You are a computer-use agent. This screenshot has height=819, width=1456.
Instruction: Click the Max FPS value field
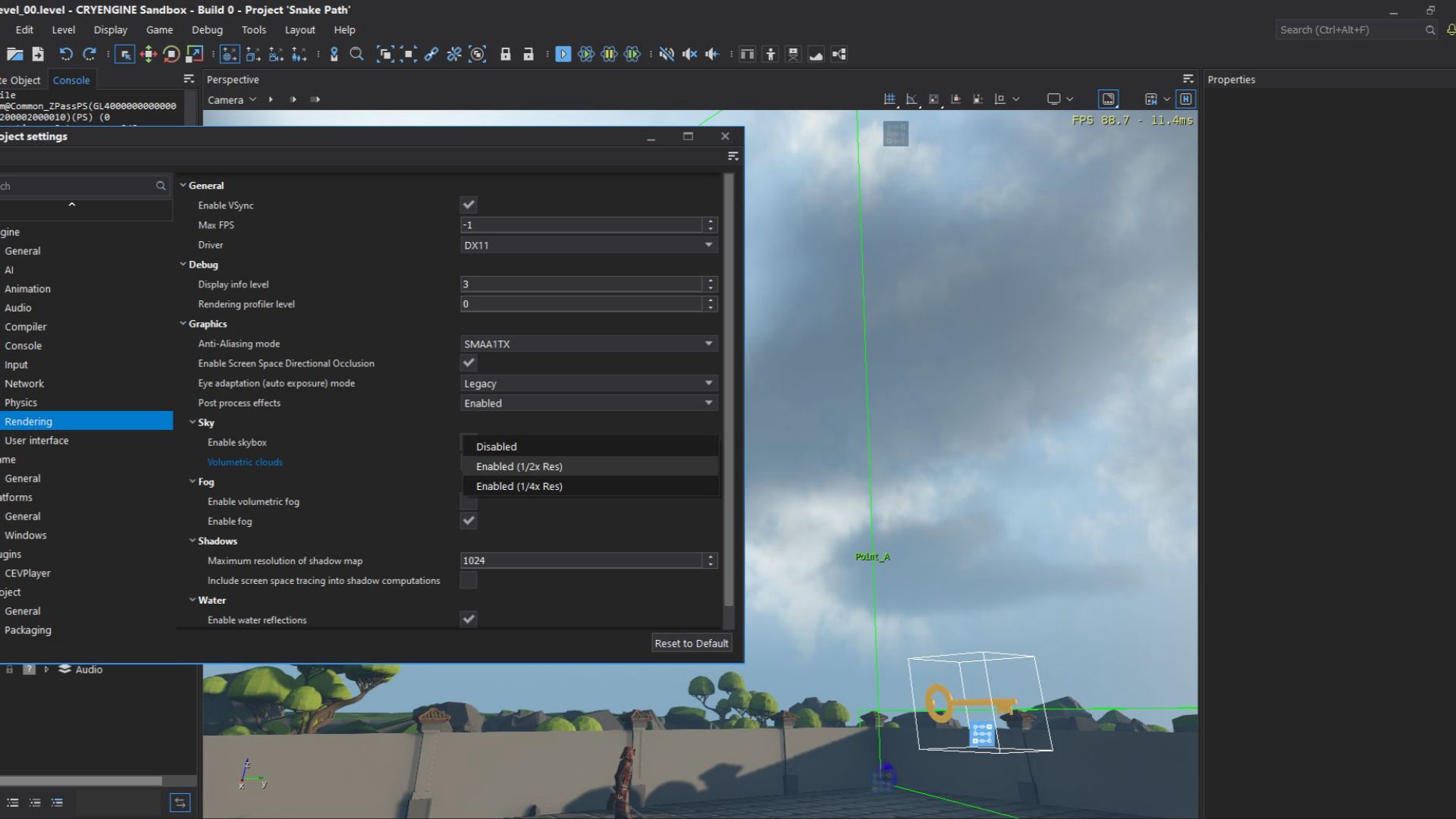point(582,225)
